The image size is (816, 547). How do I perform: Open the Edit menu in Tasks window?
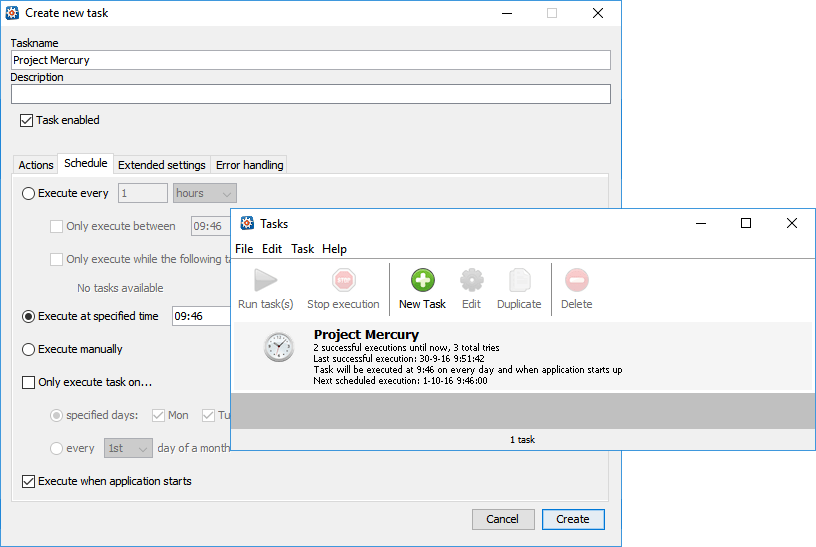point(272,249)
